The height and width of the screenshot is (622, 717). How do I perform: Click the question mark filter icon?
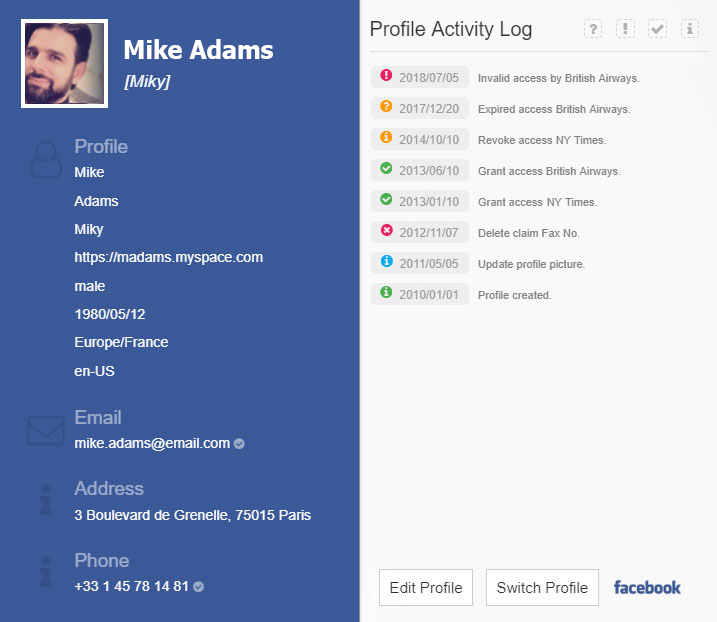pos(593,29)
